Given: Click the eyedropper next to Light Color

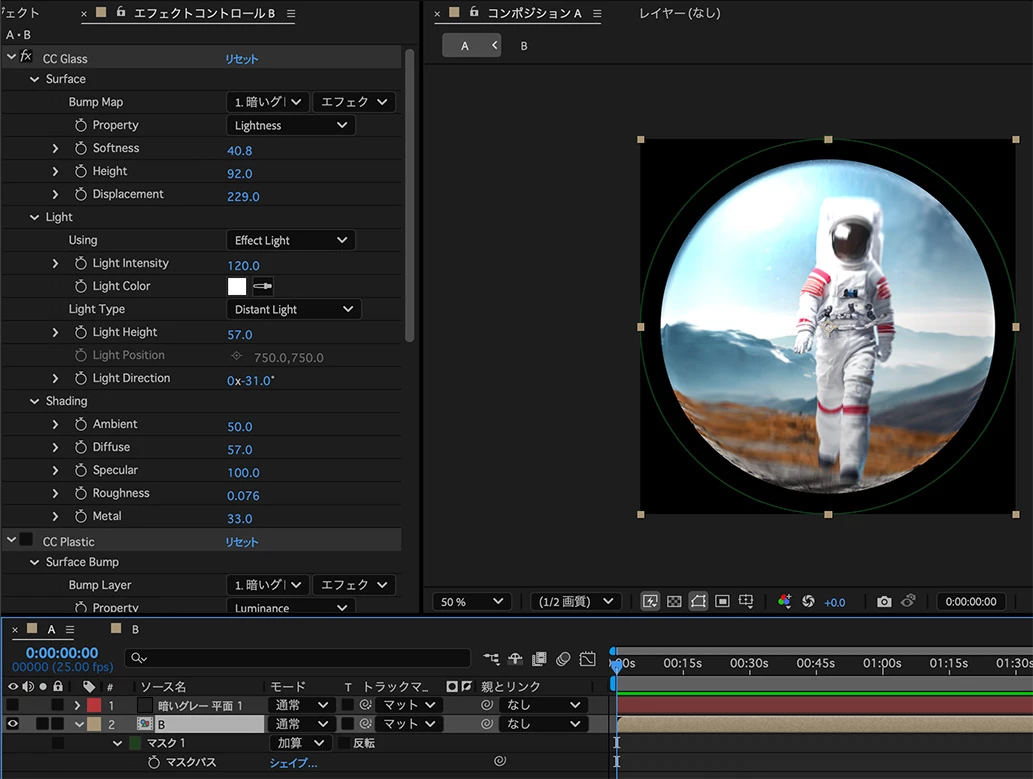Looking at the screenshot, I should [x=262, y=287].
